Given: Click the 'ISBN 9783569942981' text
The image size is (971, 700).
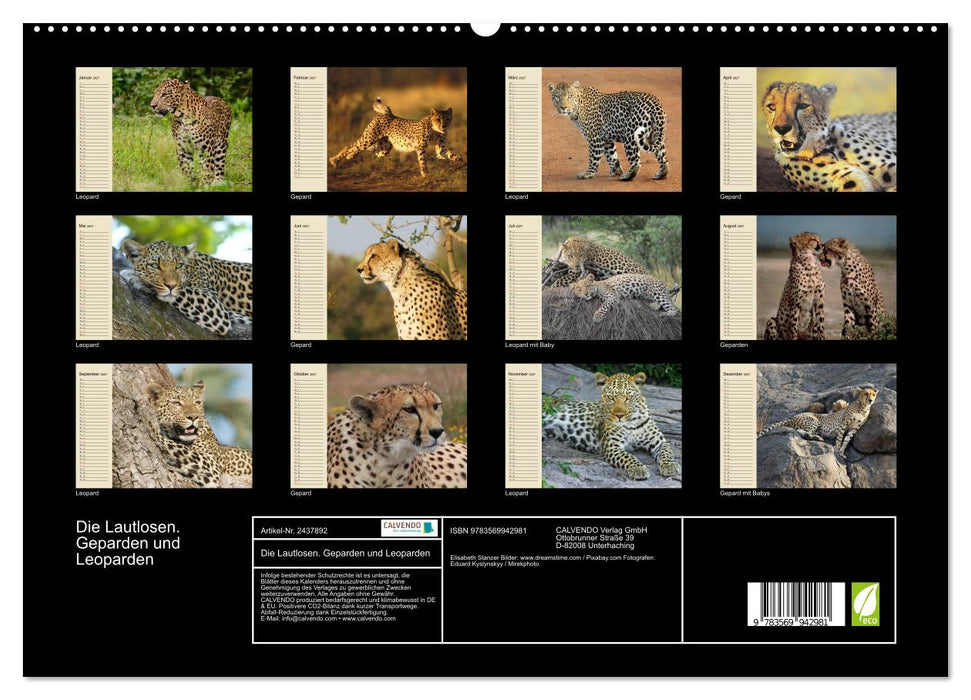Looking at the screenshot, I should (x=489, y=531).
